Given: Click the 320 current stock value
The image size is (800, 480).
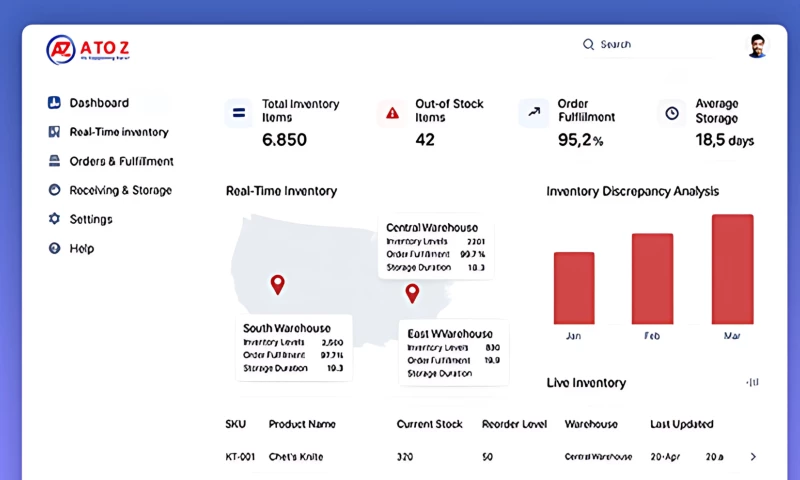Looking at the screenshot, I should point(405,457).
